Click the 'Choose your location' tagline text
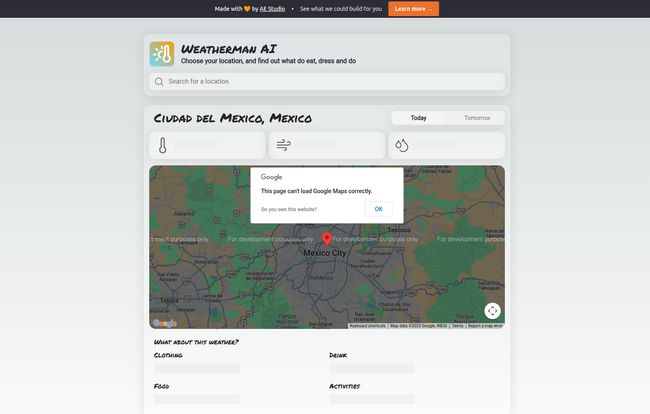650x414 pixels. [x=268, y=61]
